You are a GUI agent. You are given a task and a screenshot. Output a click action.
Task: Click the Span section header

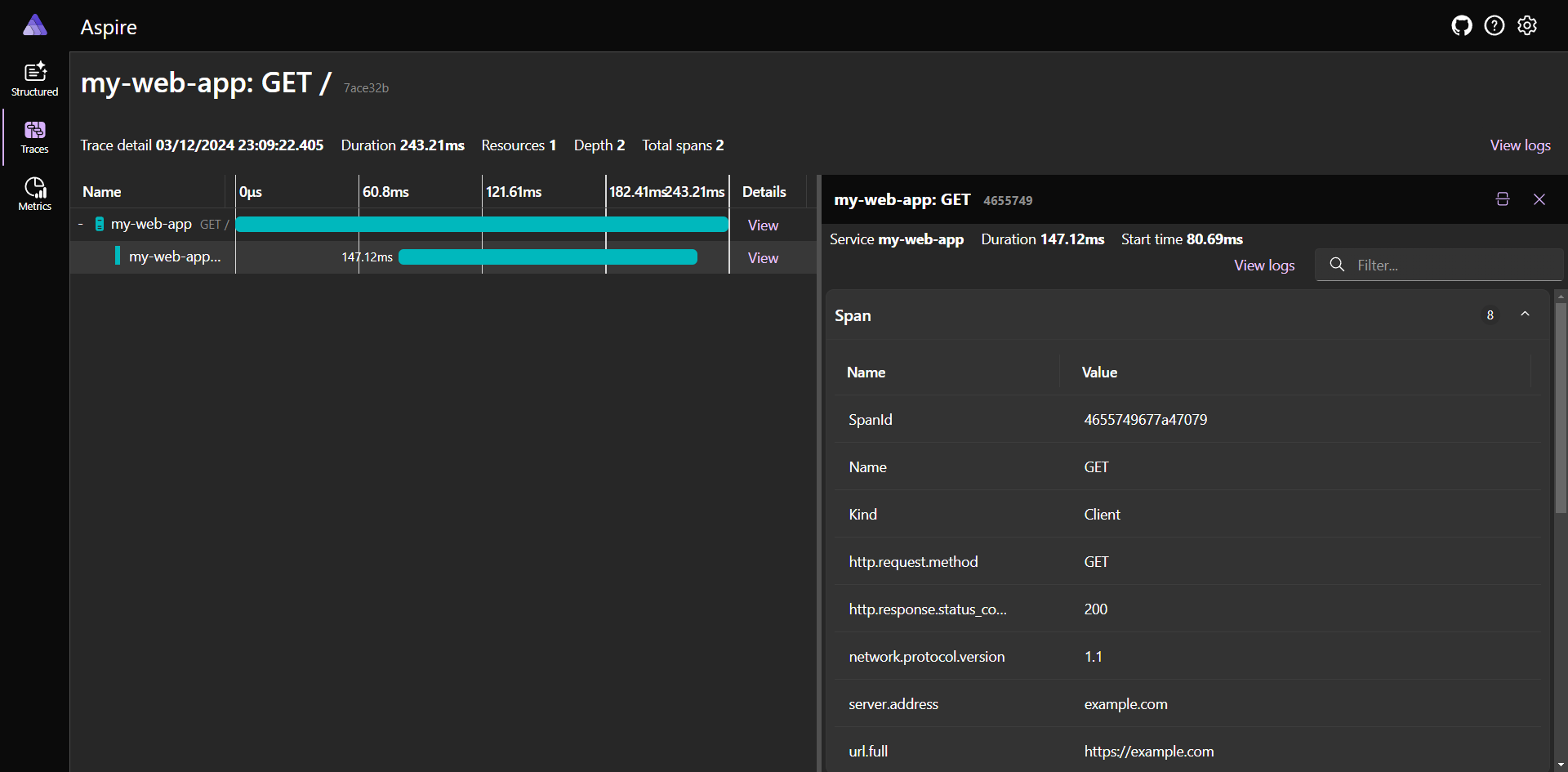click(1187, 315)
